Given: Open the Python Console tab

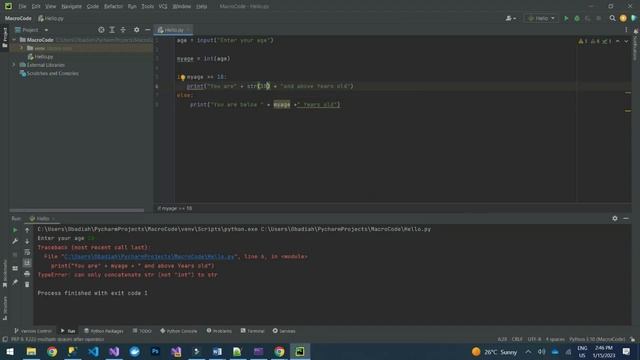Looking at the screenshot, I should 179,331.
